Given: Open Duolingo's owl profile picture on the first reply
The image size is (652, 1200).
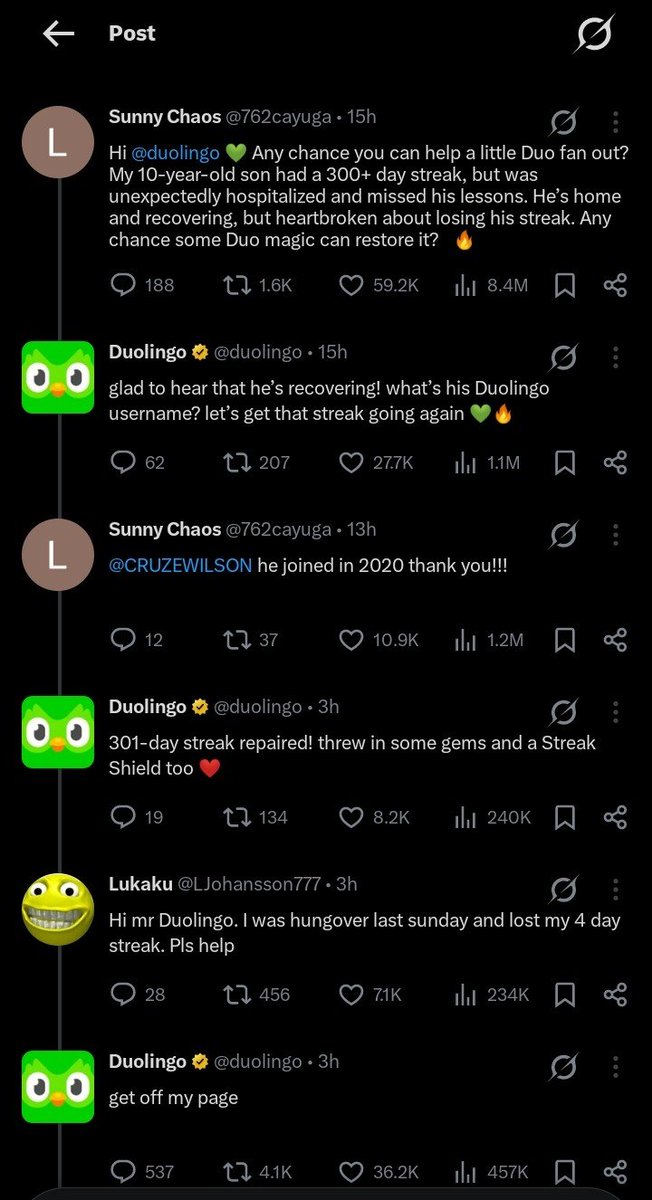Looking at the screenshot, I should click(x=57, y=376).
